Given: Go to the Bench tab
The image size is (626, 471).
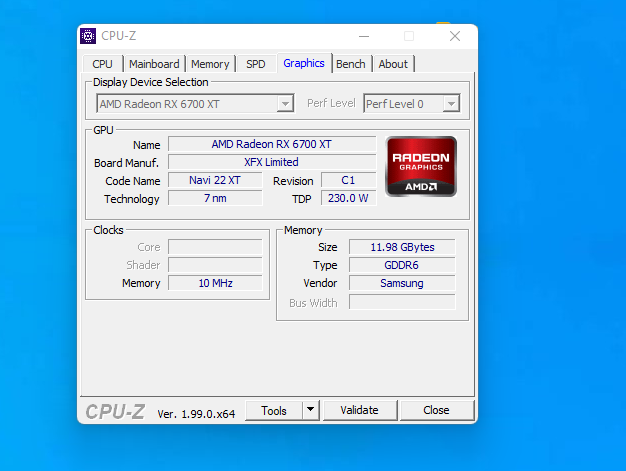Looking at the screenshot, I should [351, 64].
